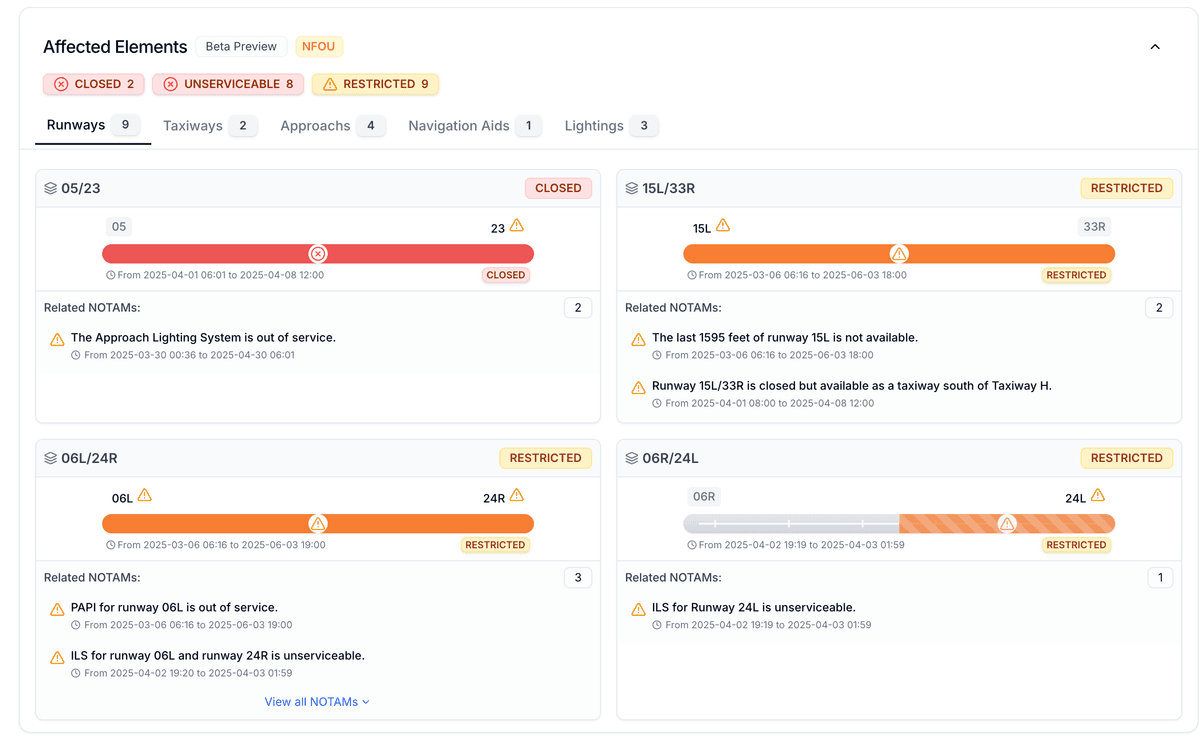Filter by RESTRICTED 9 status chip
This screenshot has width=1200, height=737.
tap(375, 84)
